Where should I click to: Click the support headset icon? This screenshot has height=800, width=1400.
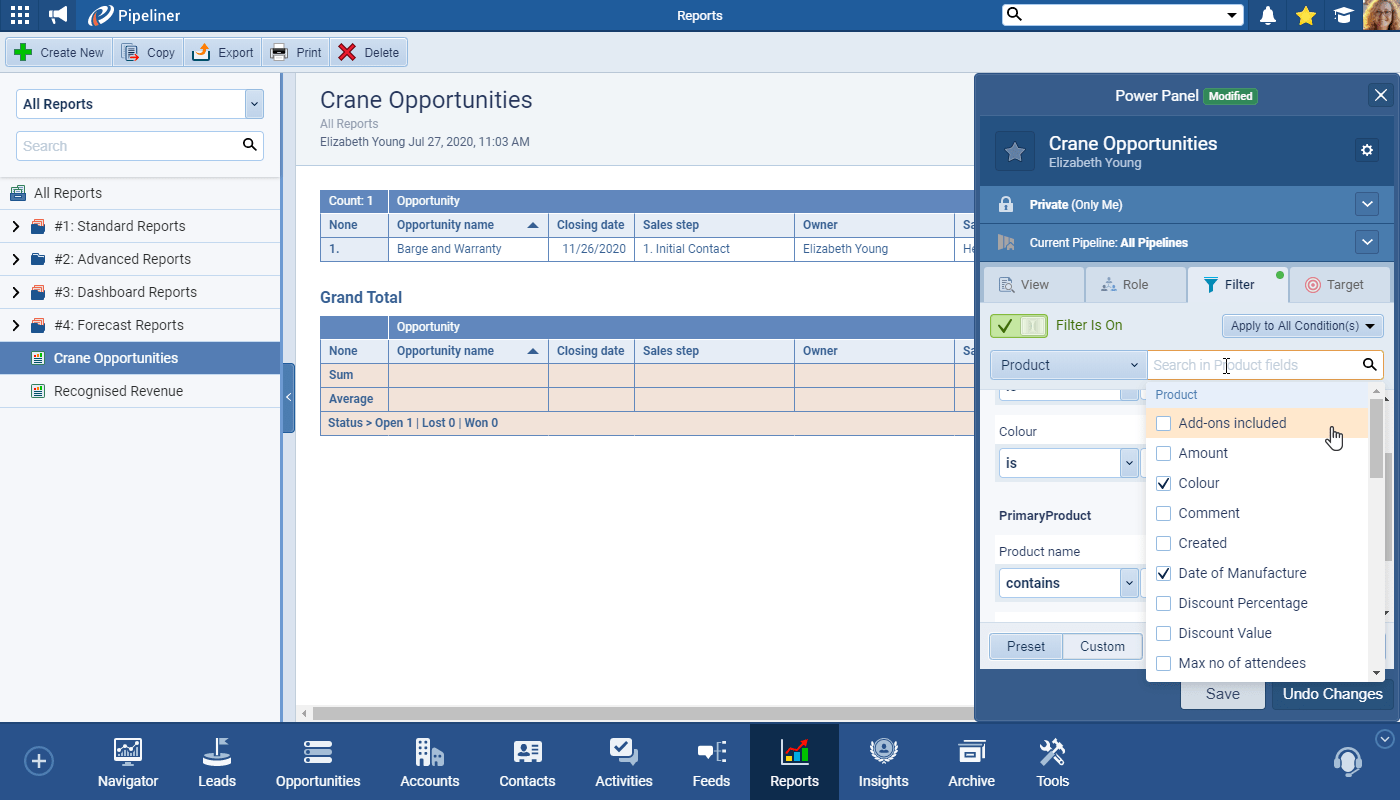[1347, 761]
